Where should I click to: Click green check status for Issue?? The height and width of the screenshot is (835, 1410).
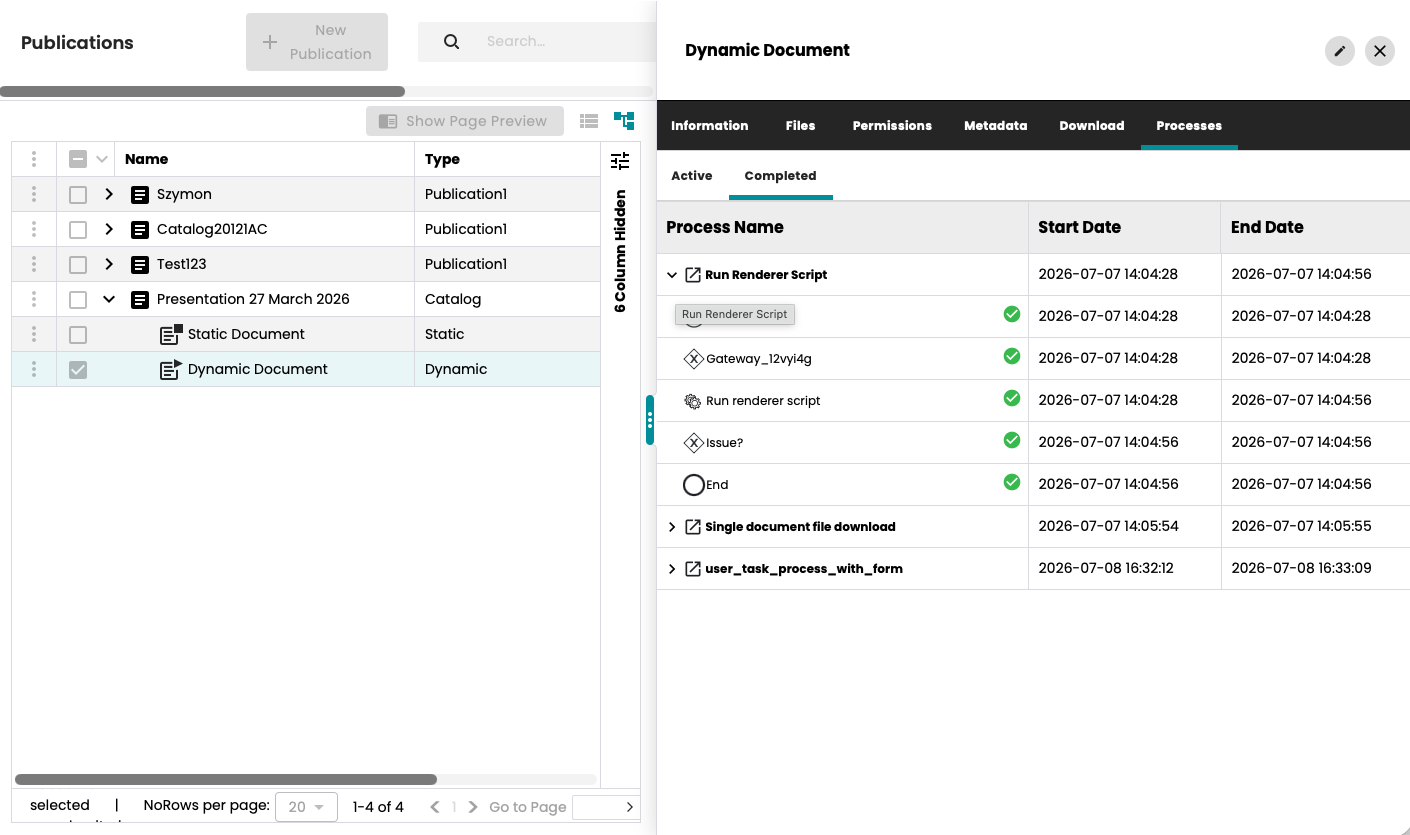[x=1012, y=440]
